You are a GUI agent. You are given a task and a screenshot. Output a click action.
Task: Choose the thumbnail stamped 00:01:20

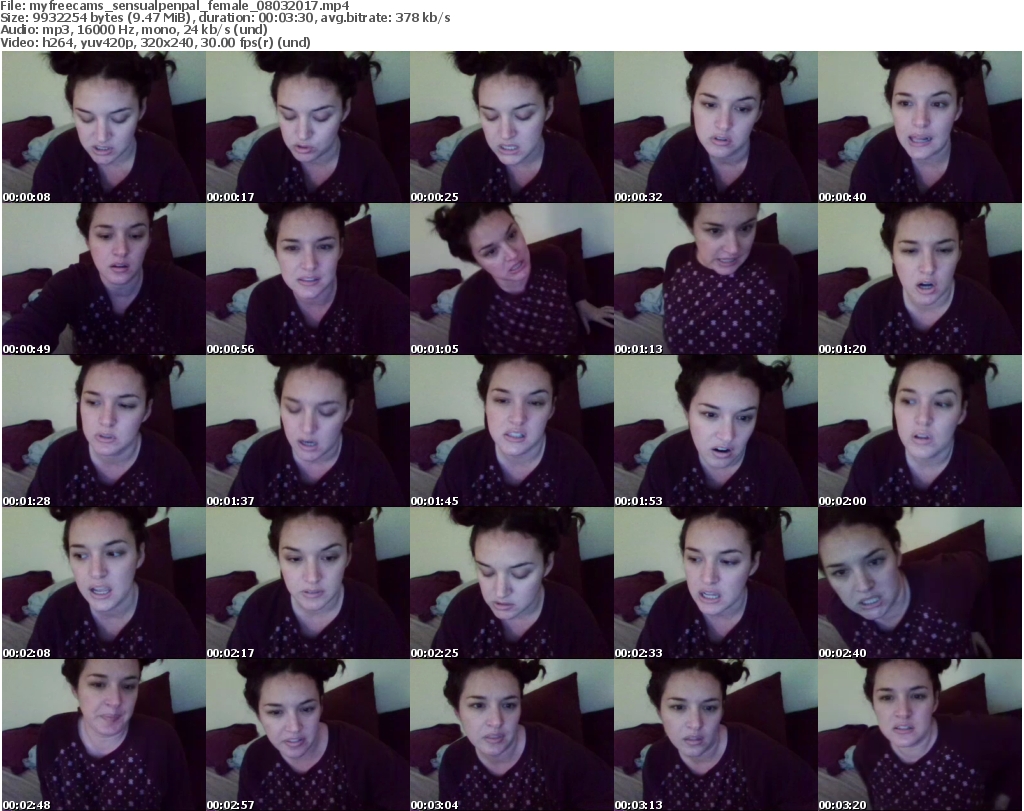tap(920, 279)
